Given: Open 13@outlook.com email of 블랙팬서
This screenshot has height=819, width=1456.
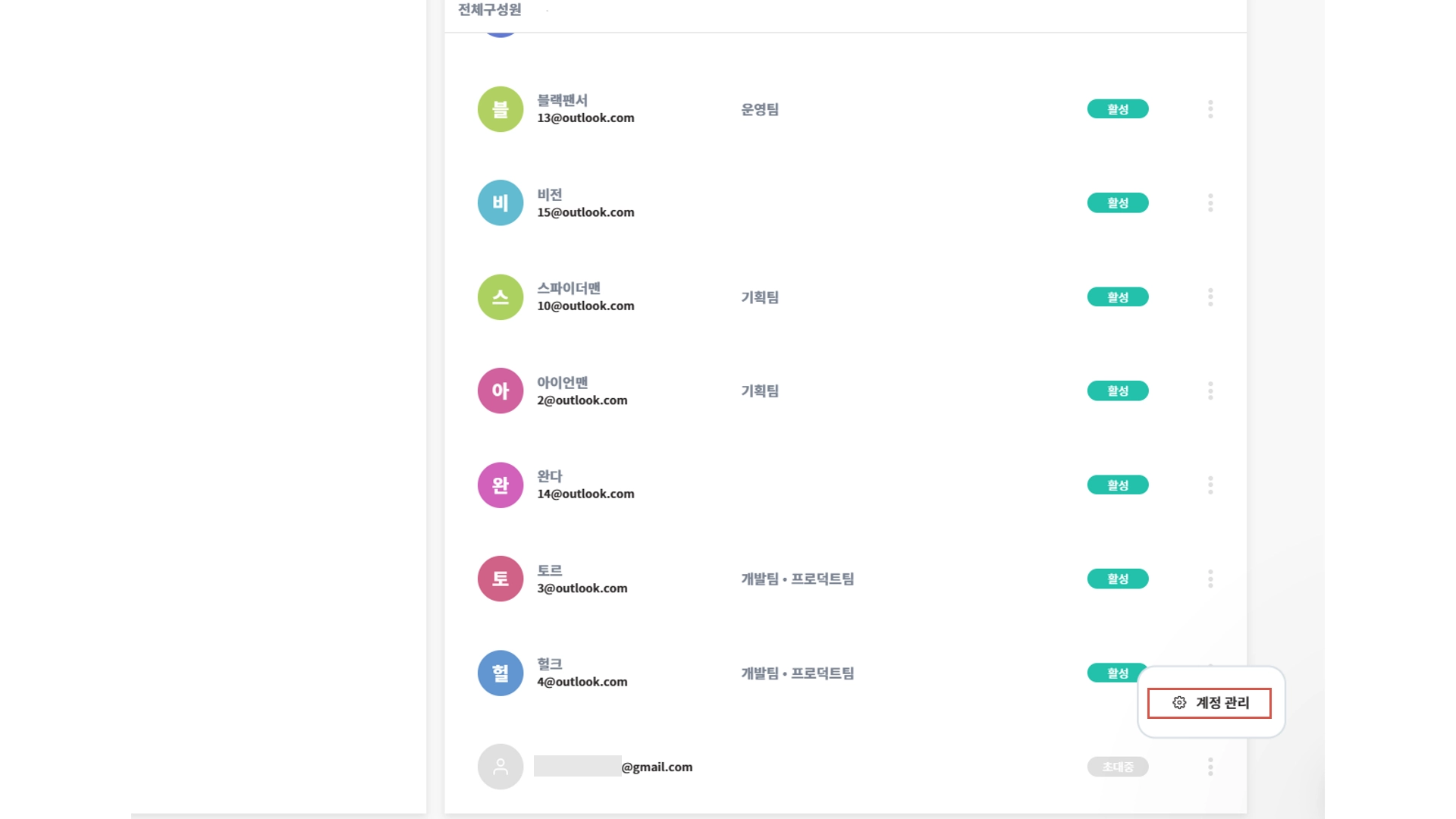Looking at the screenshot, I should tap(586, 118).
